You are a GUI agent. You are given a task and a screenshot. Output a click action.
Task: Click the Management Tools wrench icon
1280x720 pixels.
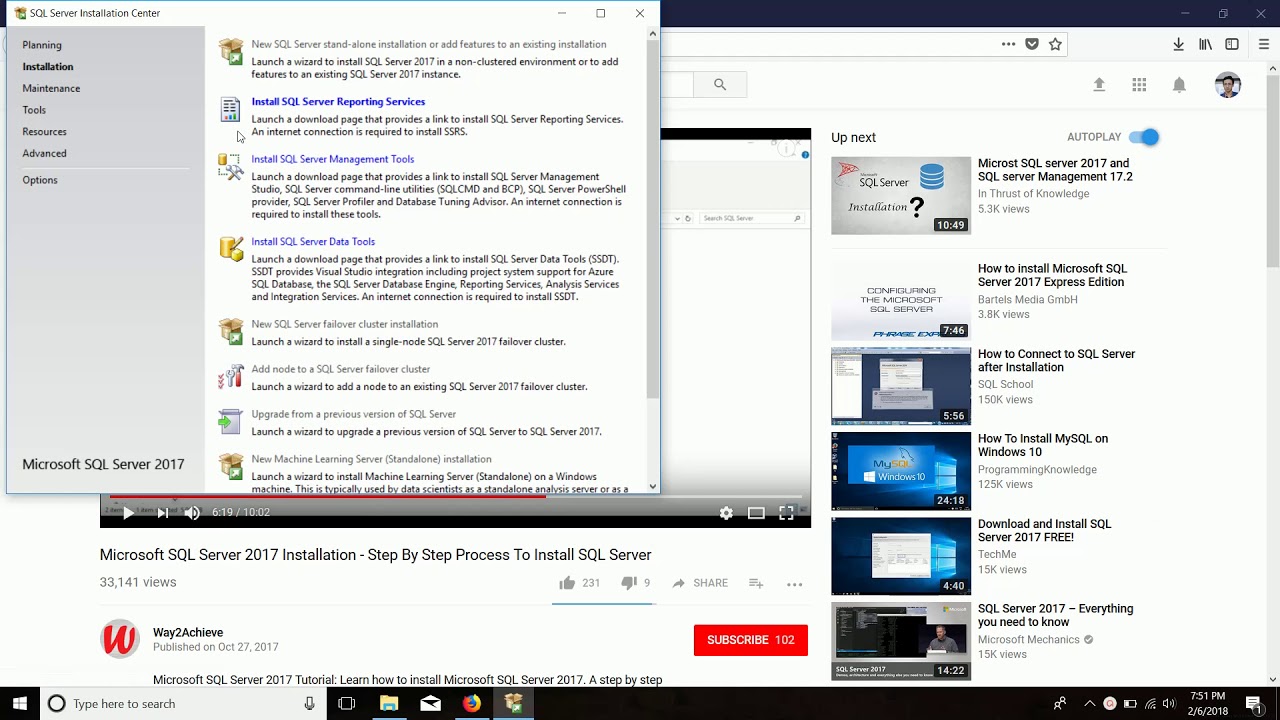[231, 167]
